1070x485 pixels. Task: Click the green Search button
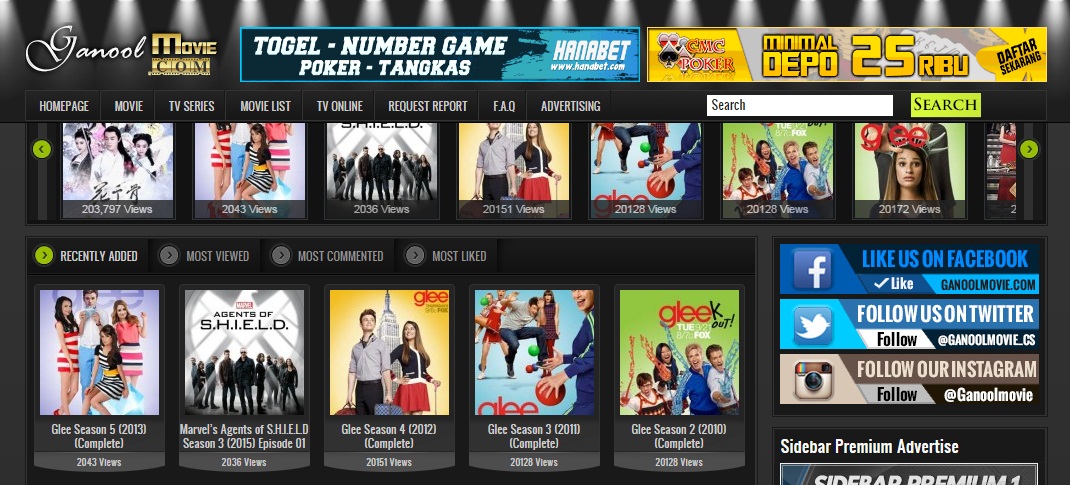[x=946, y=105]
